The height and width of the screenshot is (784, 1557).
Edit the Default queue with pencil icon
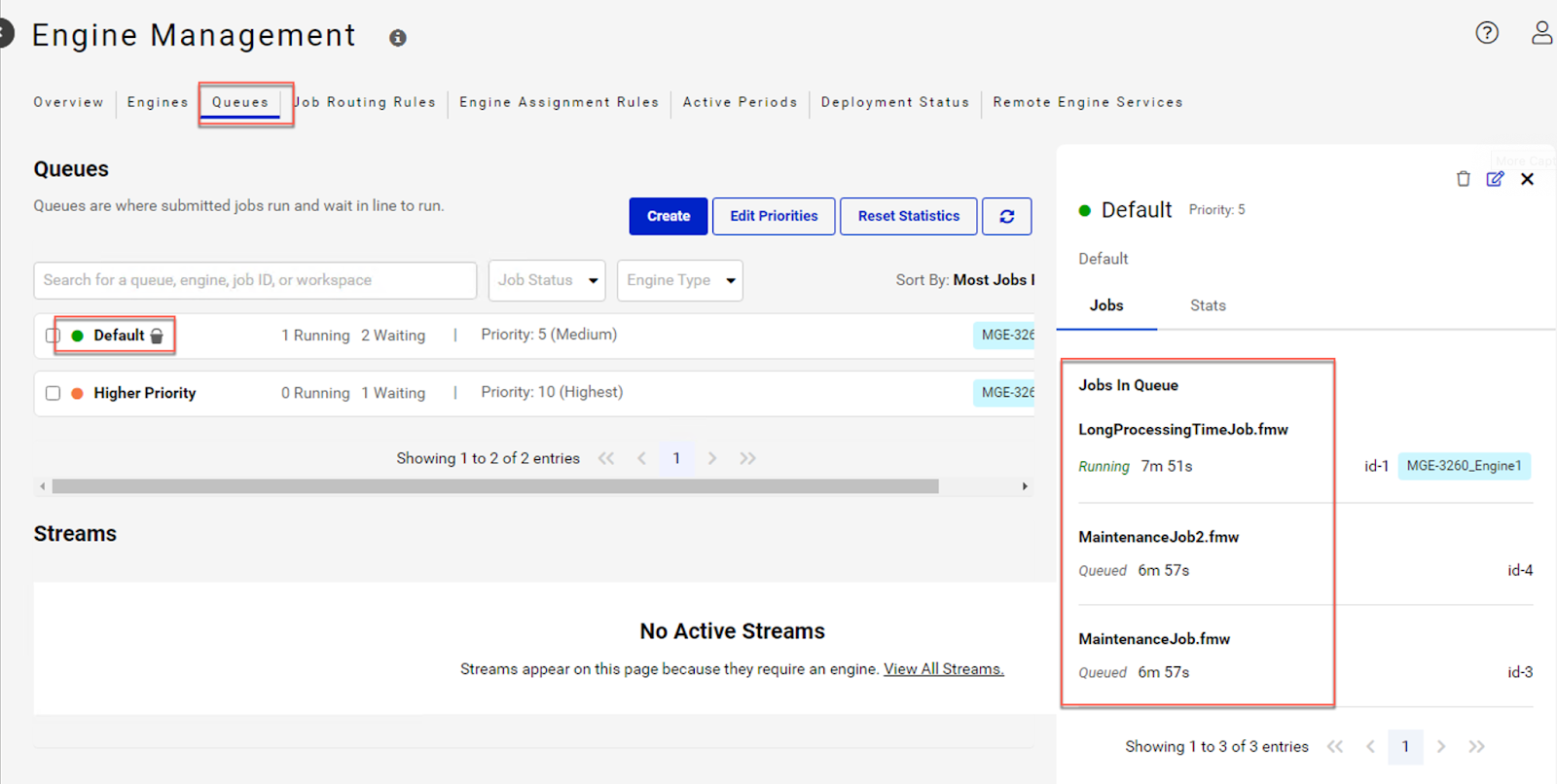(x=1496, y=179)
